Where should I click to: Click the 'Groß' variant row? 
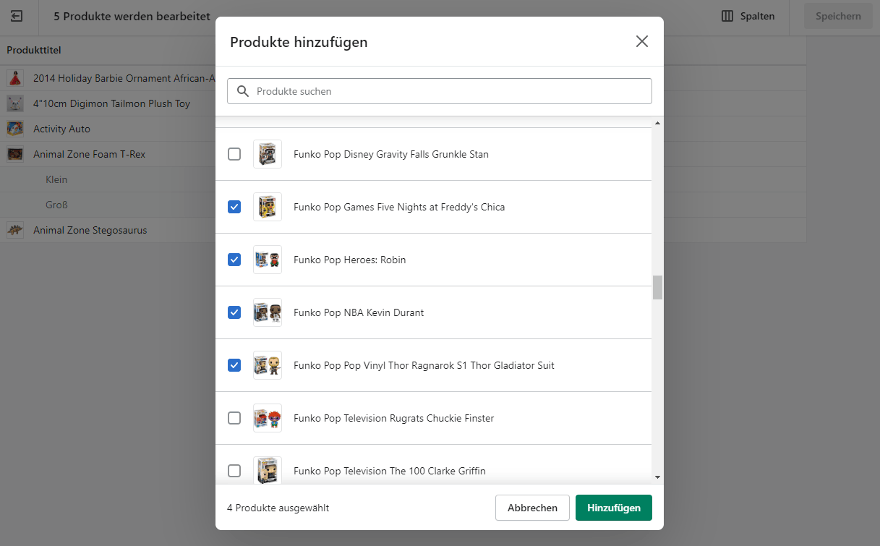pyautogui.click(x=56, y=205)
